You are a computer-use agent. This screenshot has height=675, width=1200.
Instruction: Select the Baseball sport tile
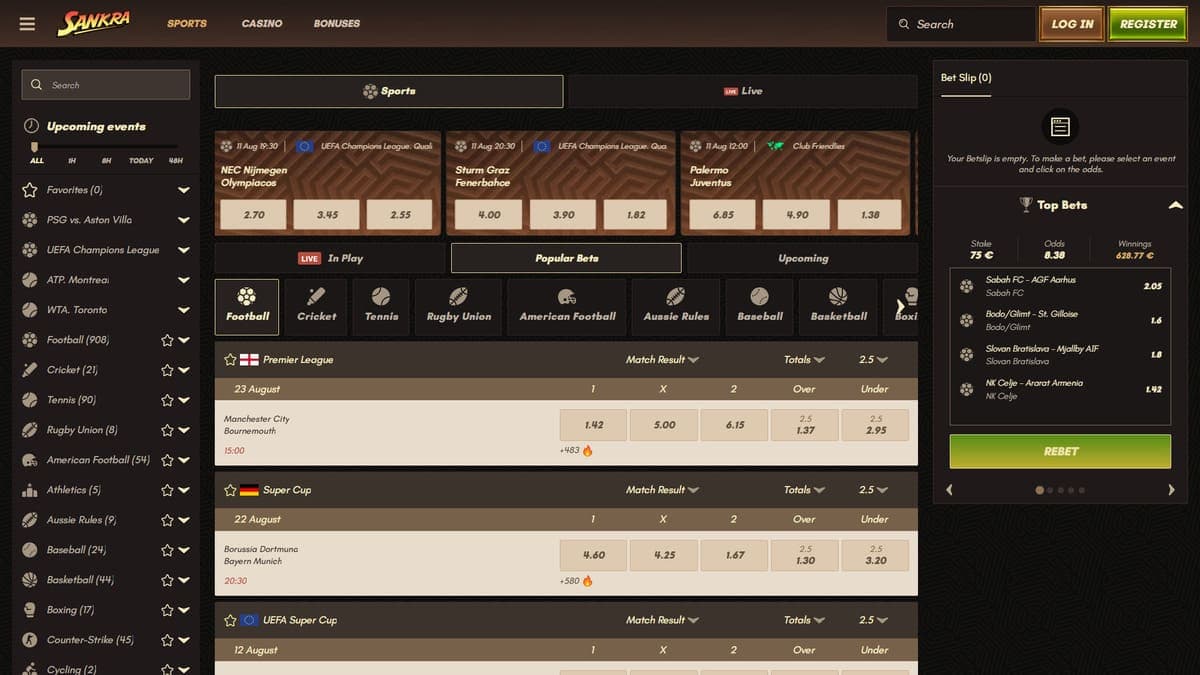click(760, 307)
